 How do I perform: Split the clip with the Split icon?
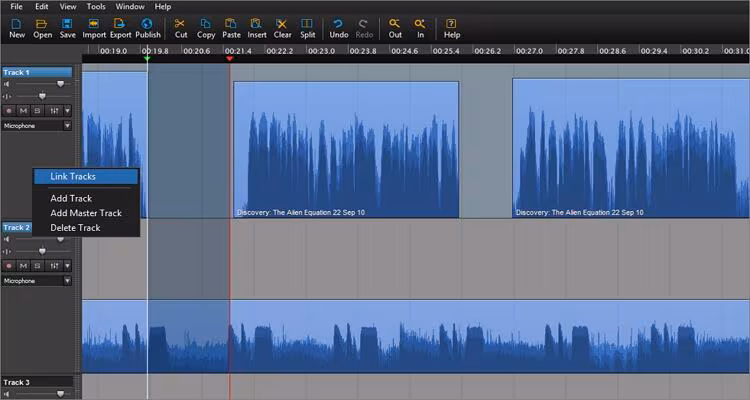click(x=307, y=29)
